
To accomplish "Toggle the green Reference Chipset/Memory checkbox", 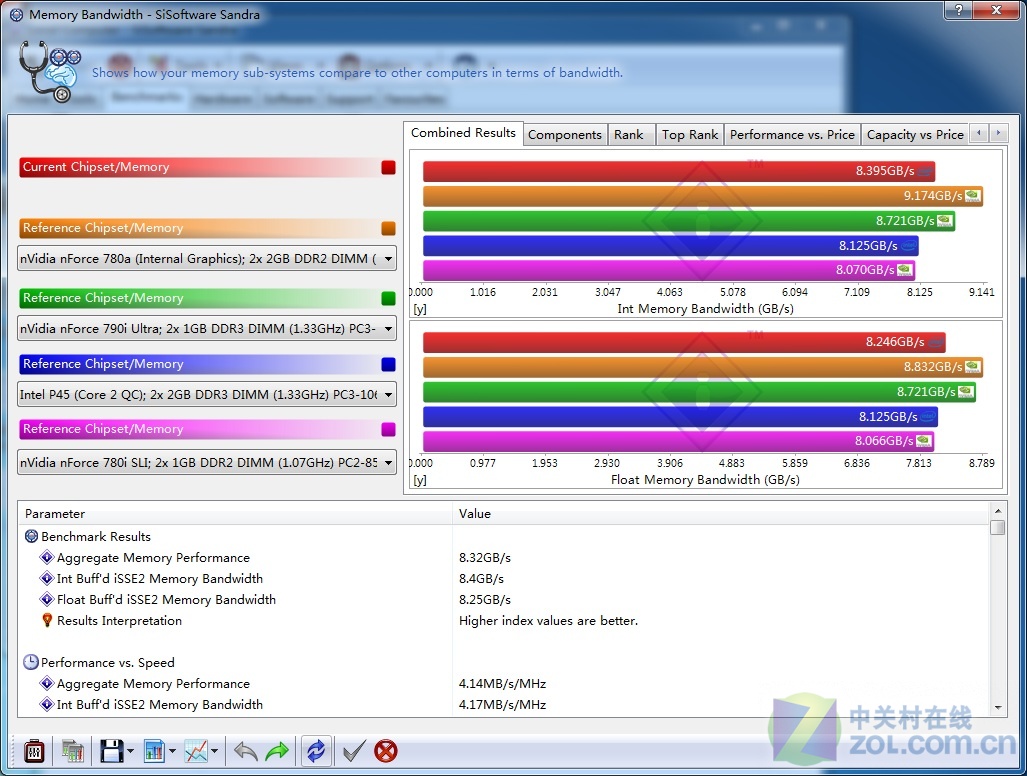I will click(388, 299).
